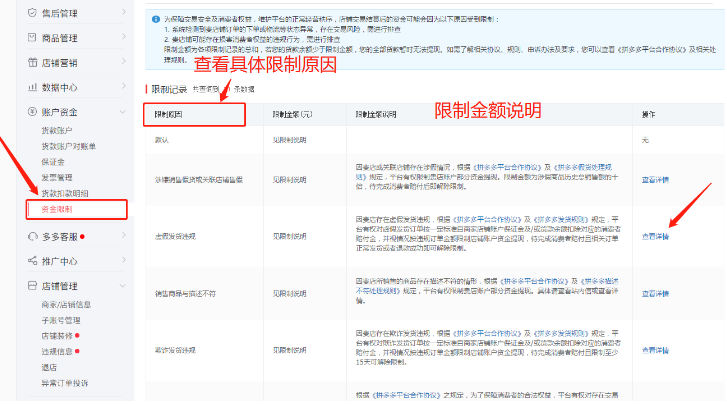The height and width of the screenshot is (404, 727).
Task: Click 无 in the 操作 column
Action: (x=645, y=140)
